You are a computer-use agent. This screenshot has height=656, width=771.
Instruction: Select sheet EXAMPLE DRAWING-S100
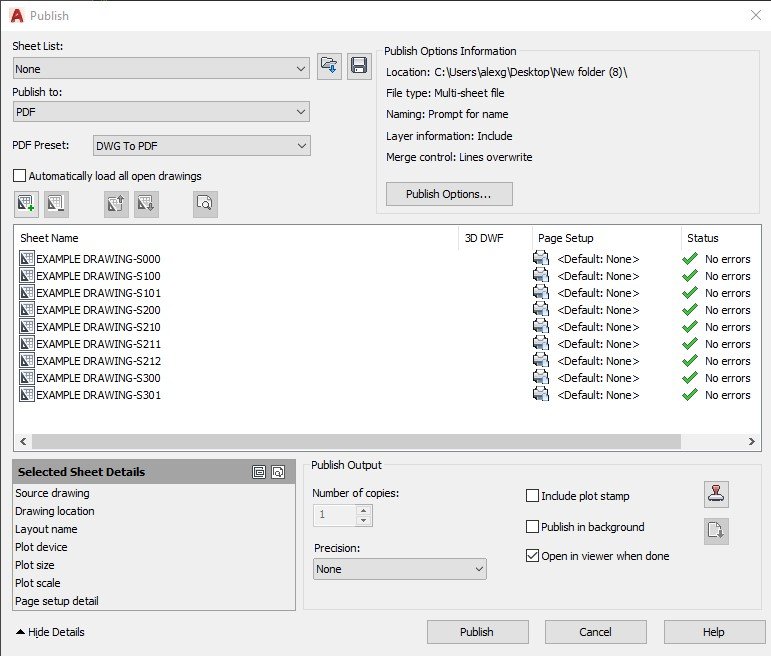point(98,276)
